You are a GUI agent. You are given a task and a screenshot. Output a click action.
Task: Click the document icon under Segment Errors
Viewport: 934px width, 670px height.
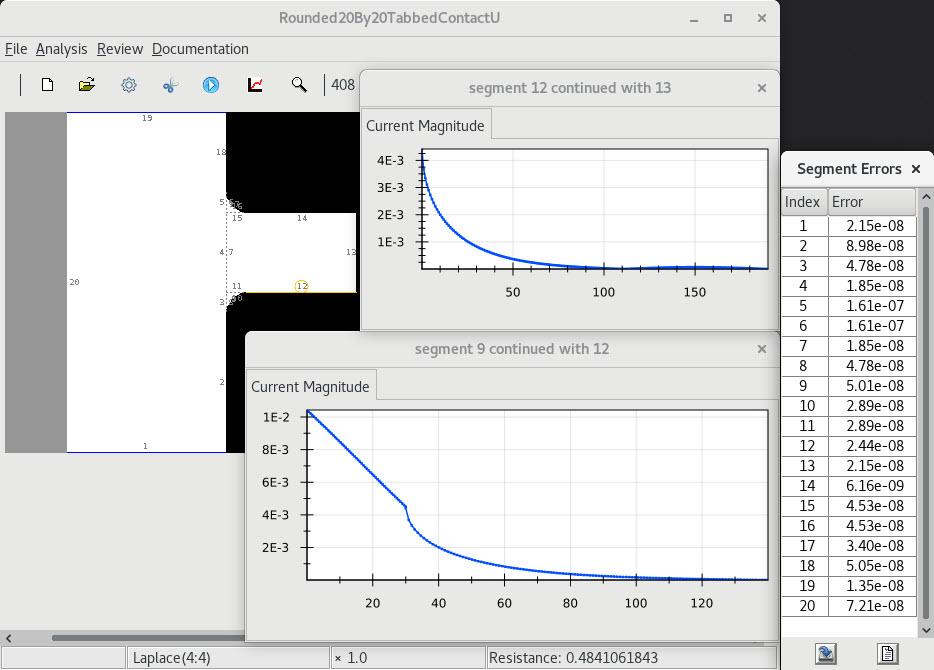tap(887, 653)
